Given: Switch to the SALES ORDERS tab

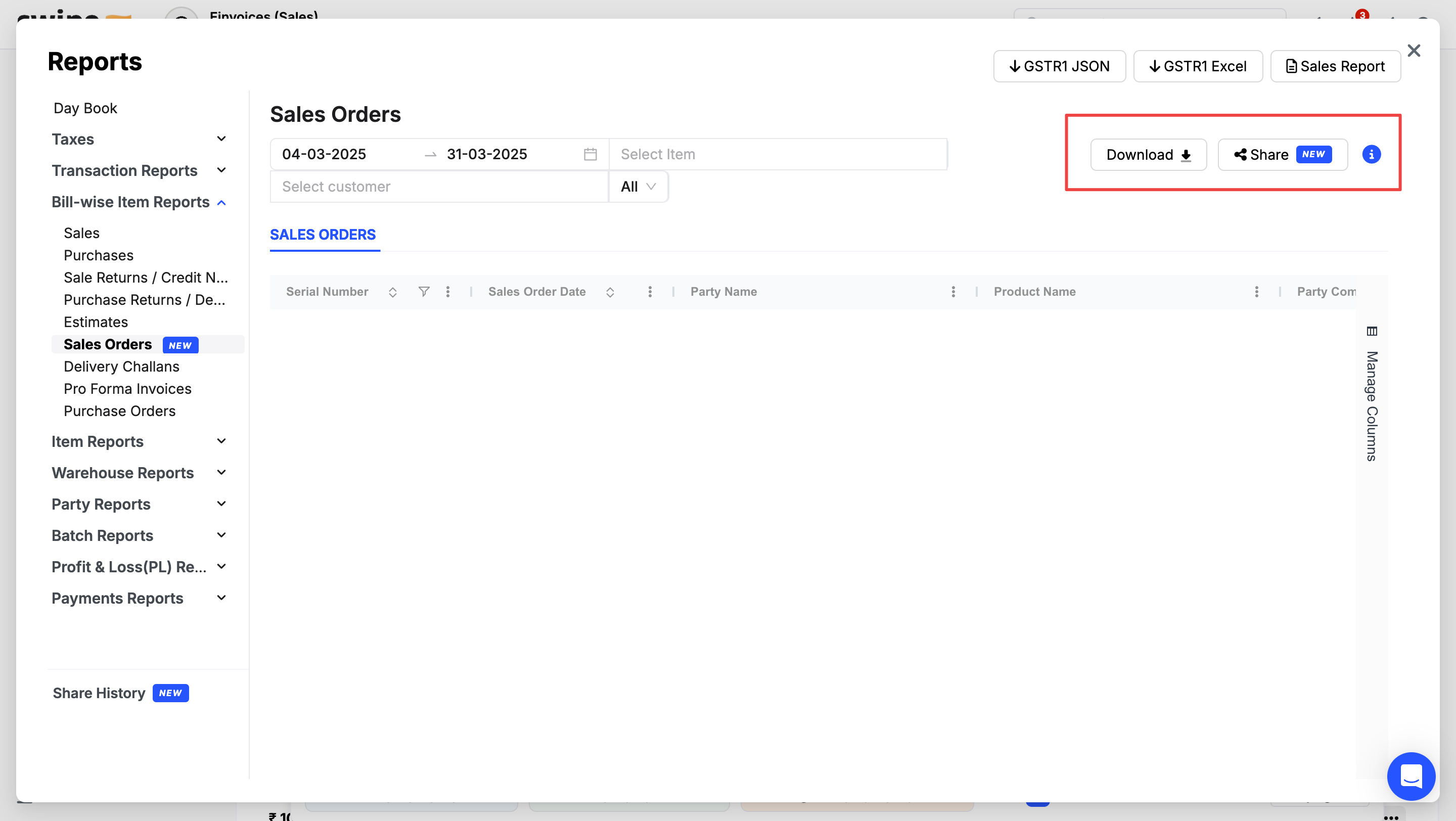Looking at the screenshot, I should click(323, 235).
